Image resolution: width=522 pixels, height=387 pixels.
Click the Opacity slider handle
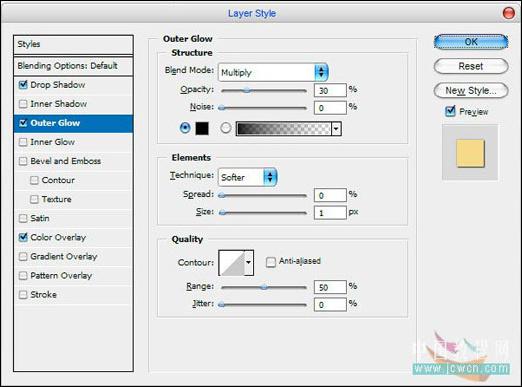pos(247,90)
